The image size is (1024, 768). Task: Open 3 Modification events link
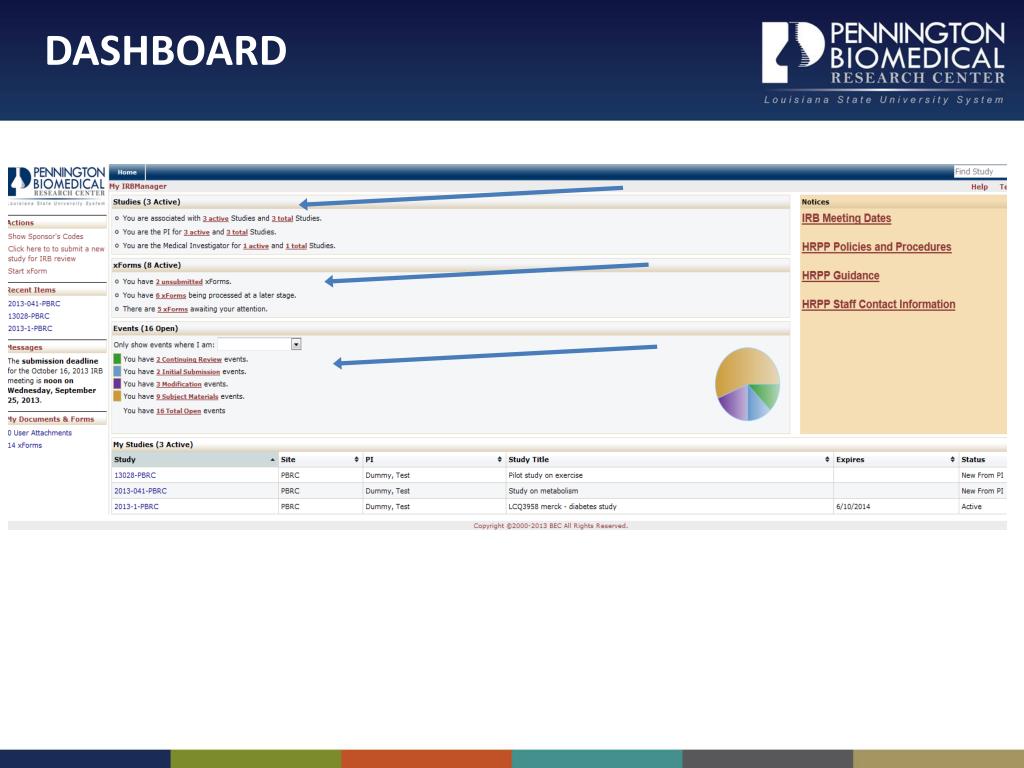[x=179, y=385]
